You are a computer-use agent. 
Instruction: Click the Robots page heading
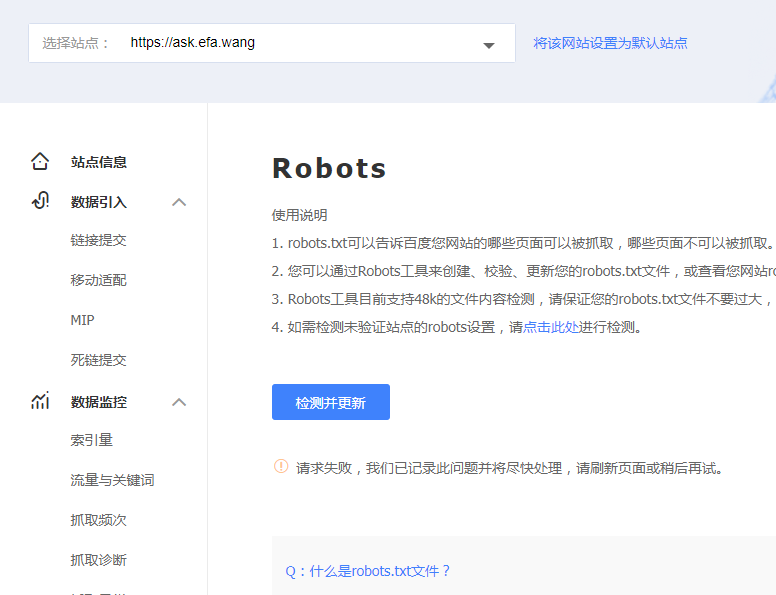329,168
